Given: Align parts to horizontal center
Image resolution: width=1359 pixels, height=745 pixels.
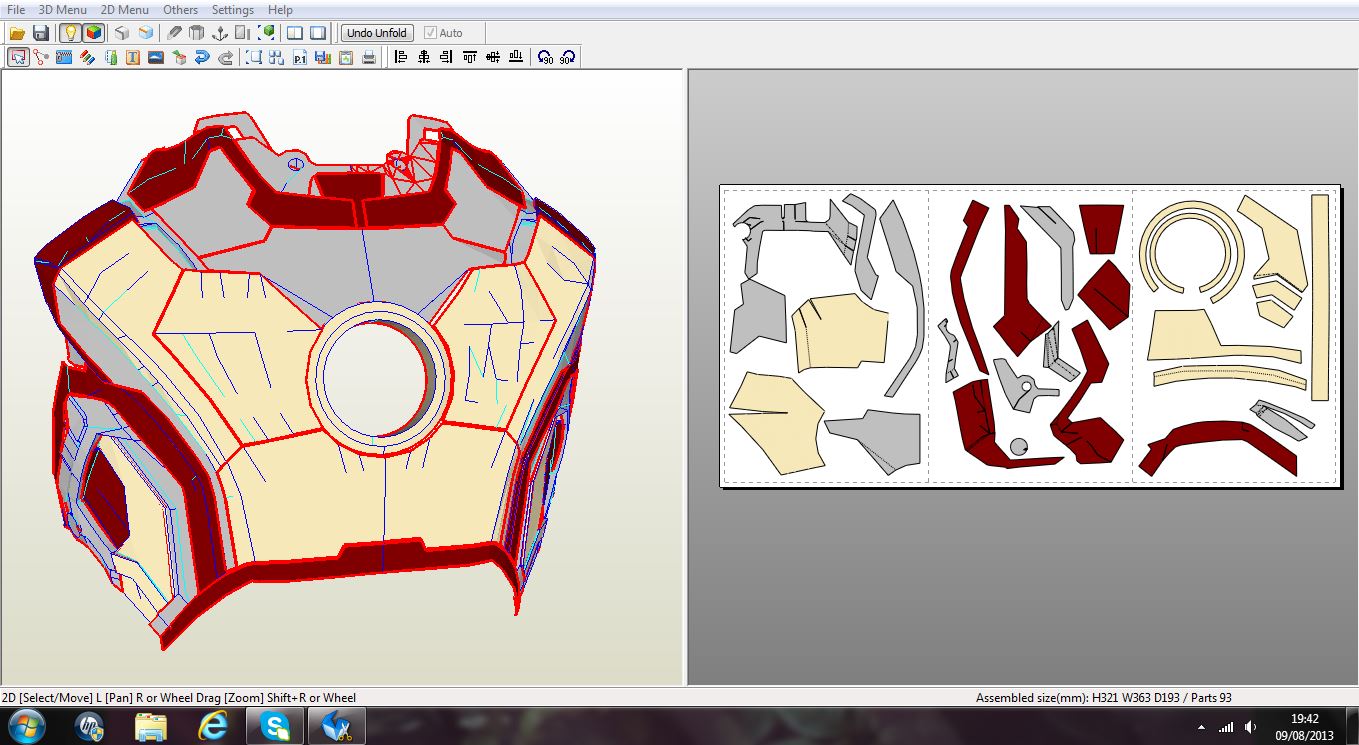Looking at the screenshot, I should (424, 57).
